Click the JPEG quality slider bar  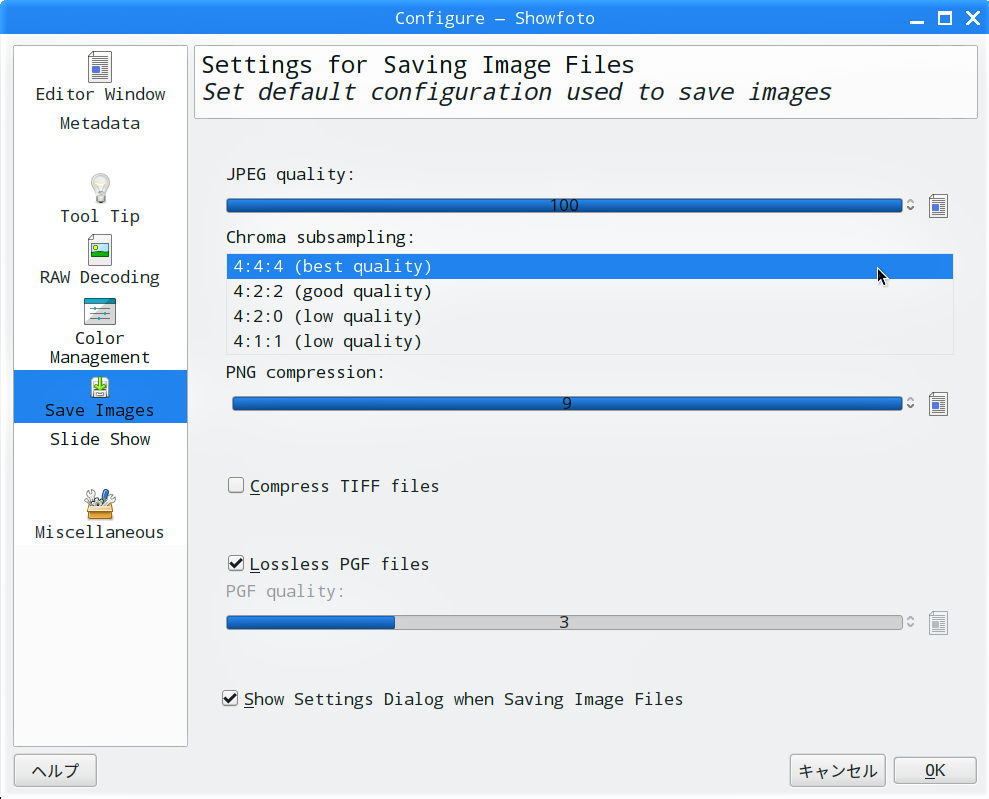(564, 206)
